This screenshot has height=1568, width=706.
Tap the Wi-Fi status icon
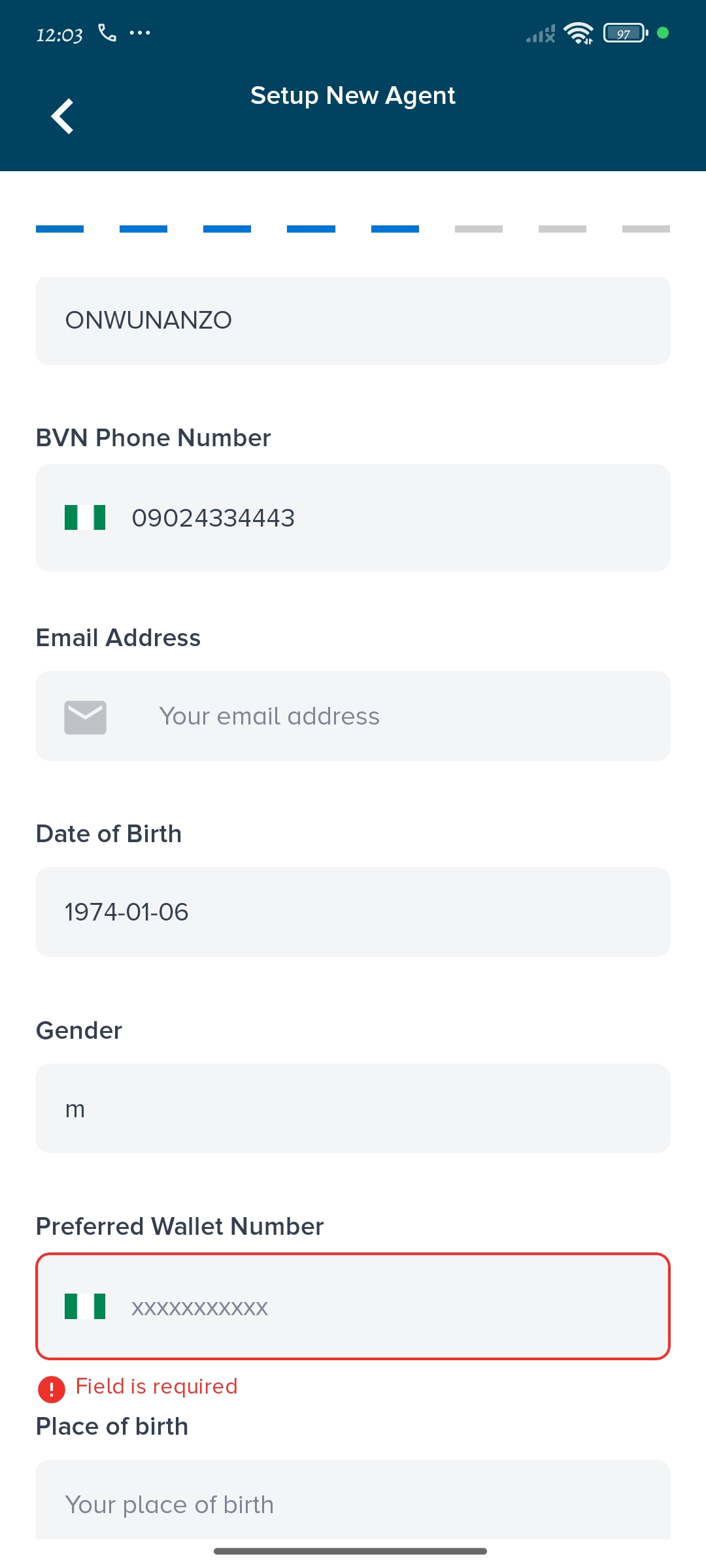(x=579, y=33)
